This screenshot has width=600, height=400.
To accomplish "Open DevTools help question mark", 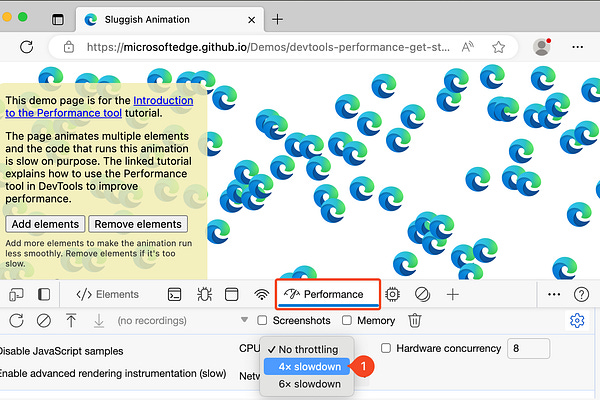I will [581, 294].
